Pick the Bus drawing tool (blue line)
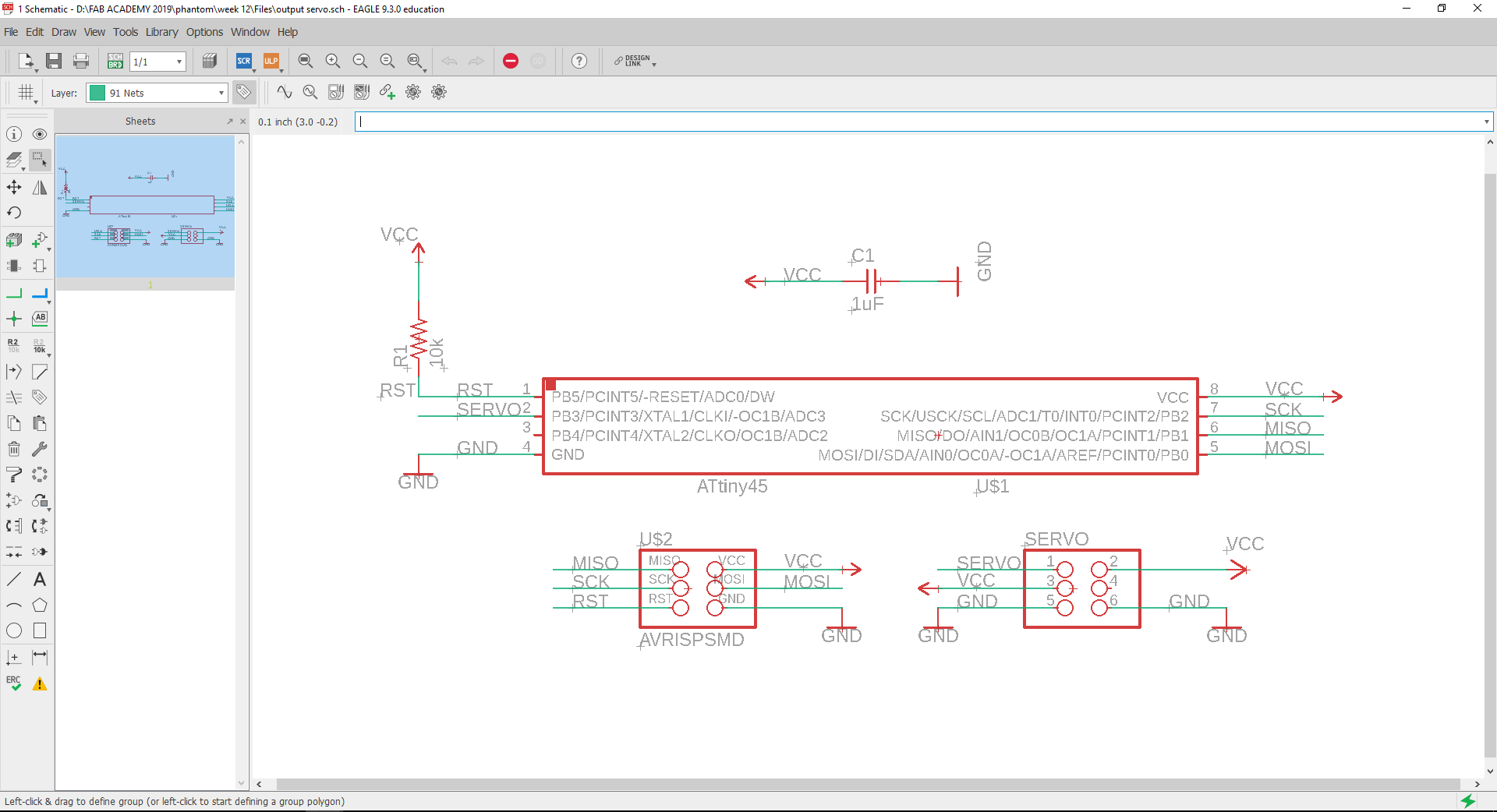This screenshot has width=1497, height=812. (40, 294)
